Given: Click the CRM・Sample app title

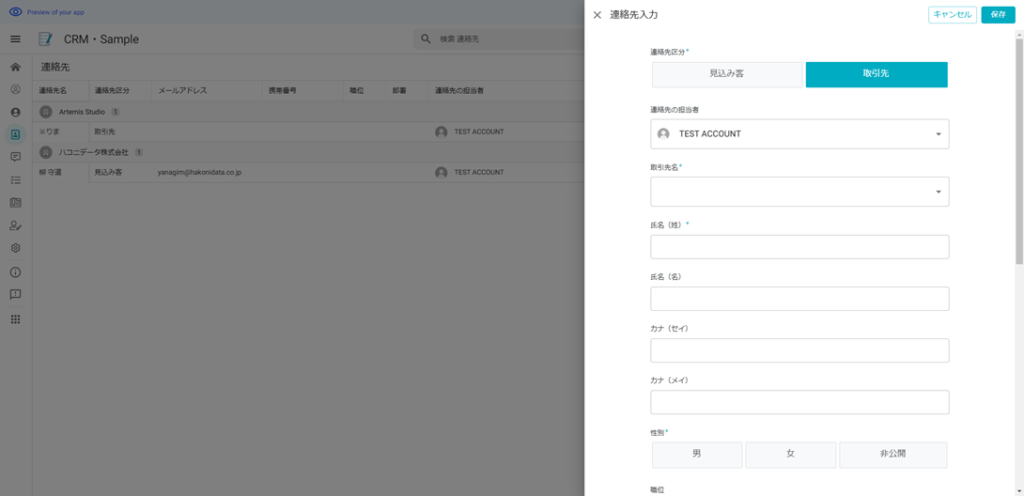Looking at the screenshot, I should point(101,39).
